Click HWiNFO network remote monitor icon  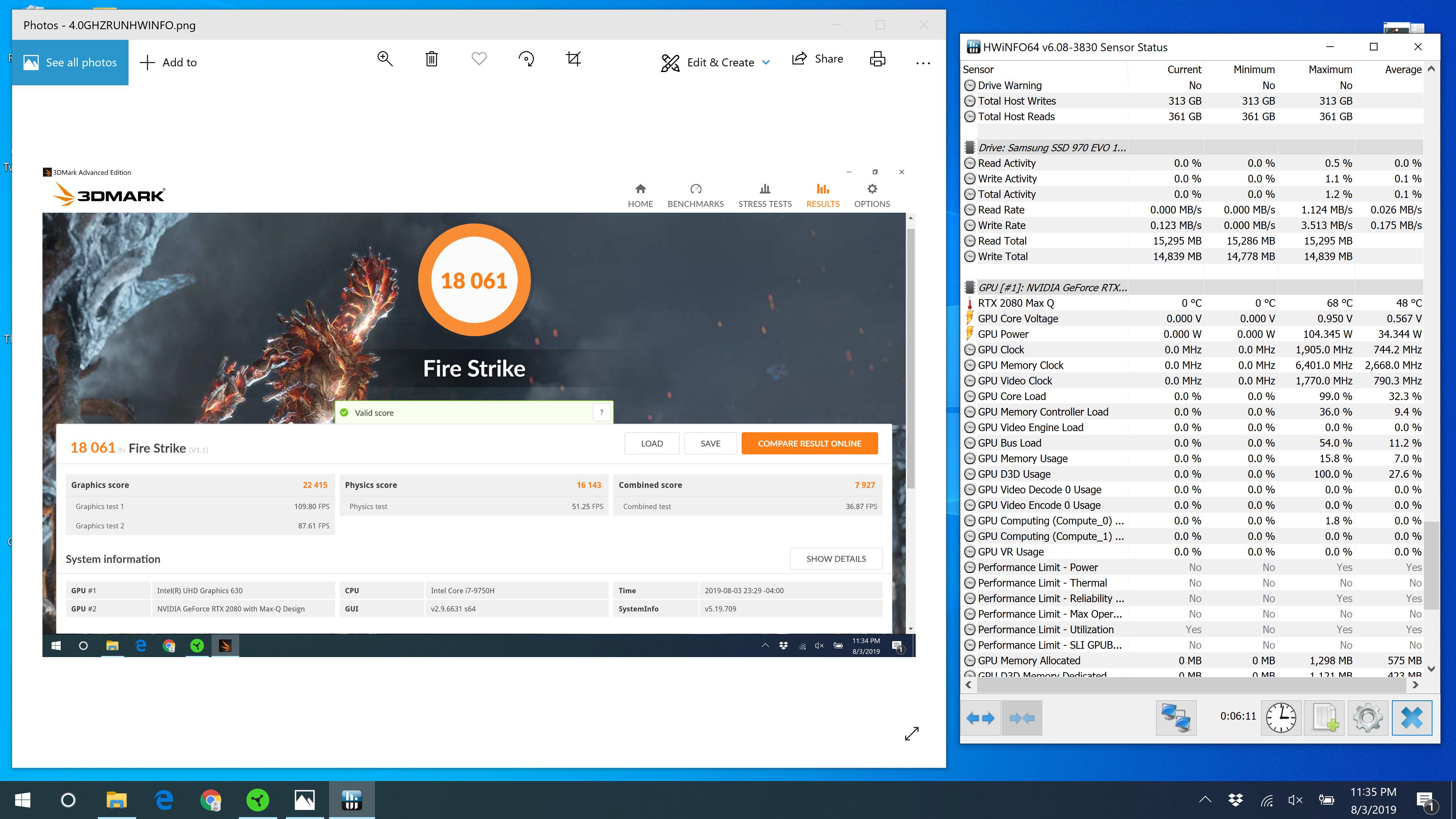coord(1176,718)
